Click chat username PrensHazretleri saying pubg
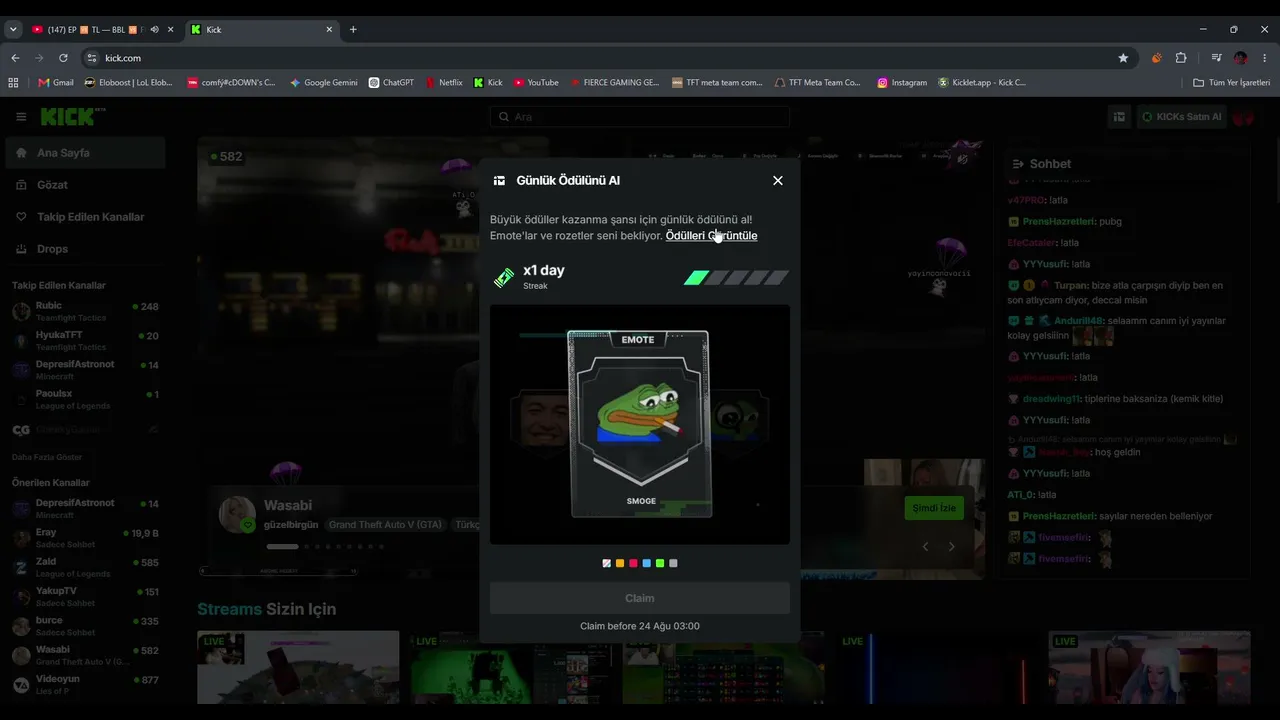The width and height of the screenshot is (1280, 720). (x=1058, y=222)
